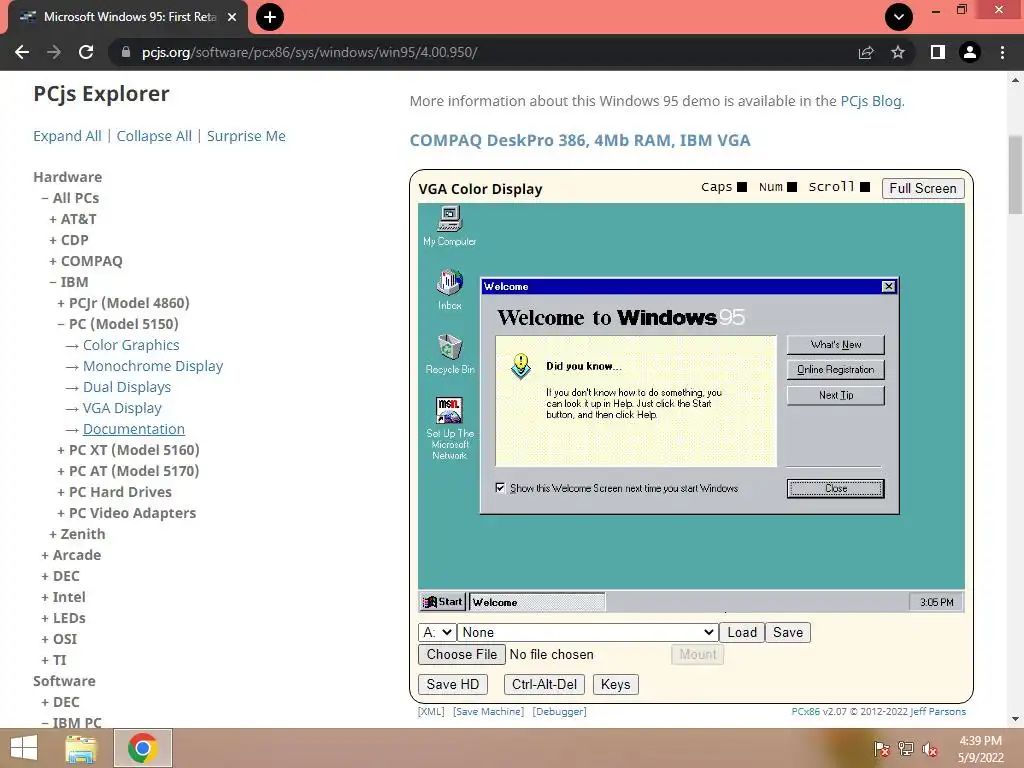Enter Full Screen mode

coord(923,188)
